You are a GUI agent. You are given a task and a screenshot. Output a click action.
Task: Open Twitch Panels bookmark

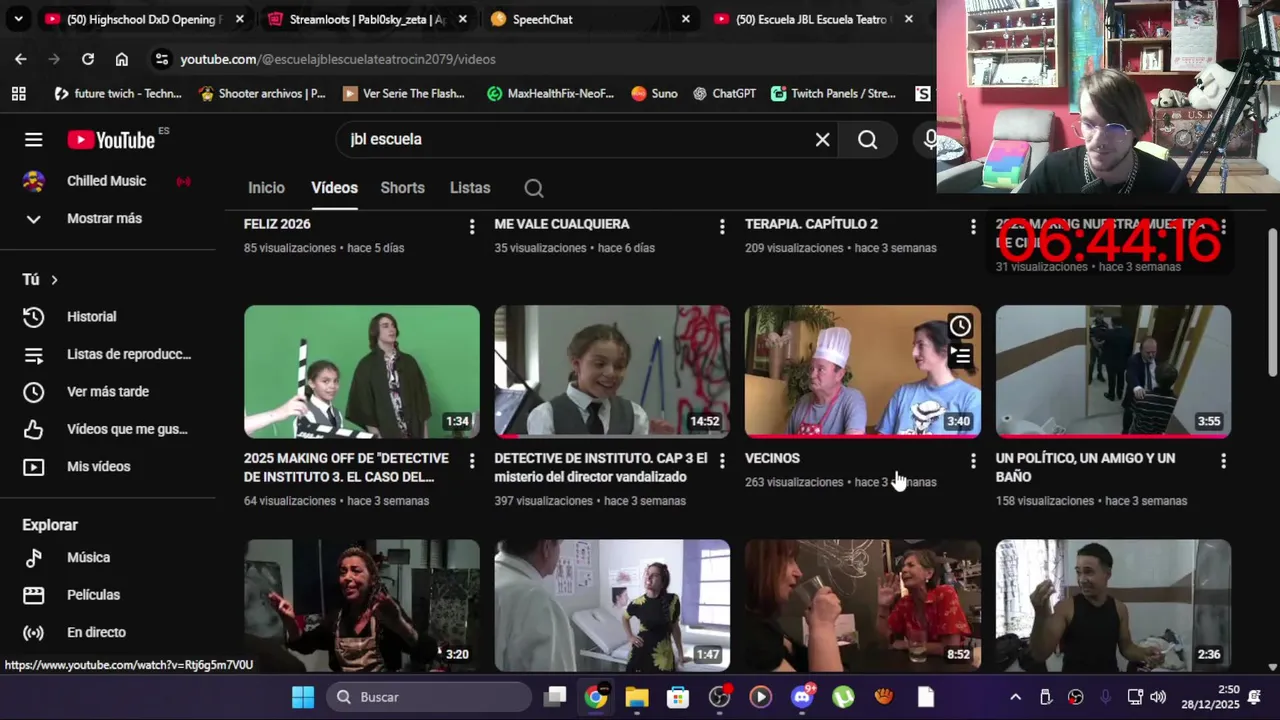pos(834,93)
